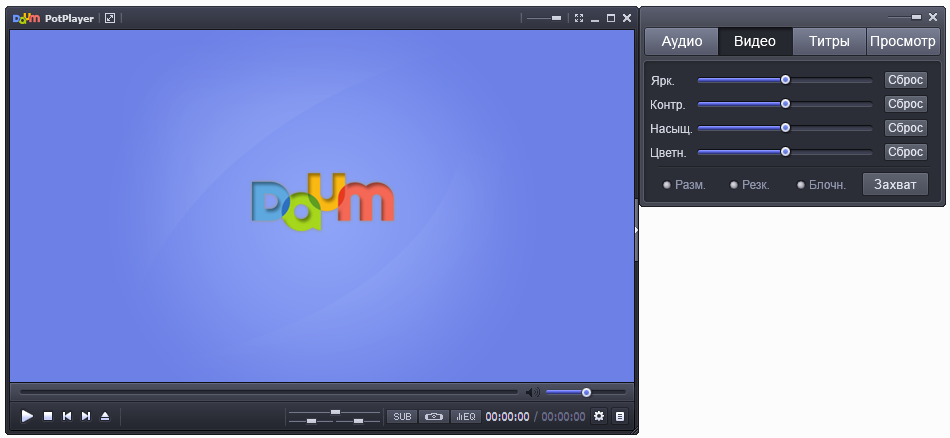Start playback with the Play button
The height and width of the screenshot is (438, 950).
(x=27, y=416)
